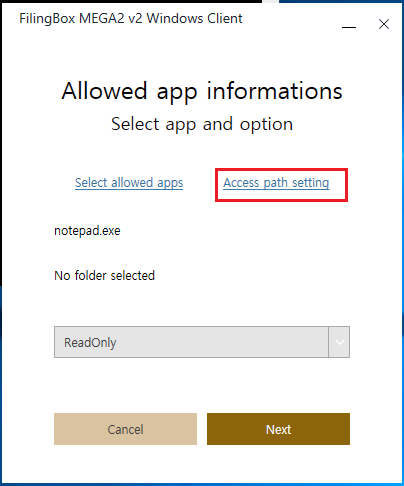Open the Access path setting link
The height and width of the screenshot is (486, 404).
coord(276,183)
